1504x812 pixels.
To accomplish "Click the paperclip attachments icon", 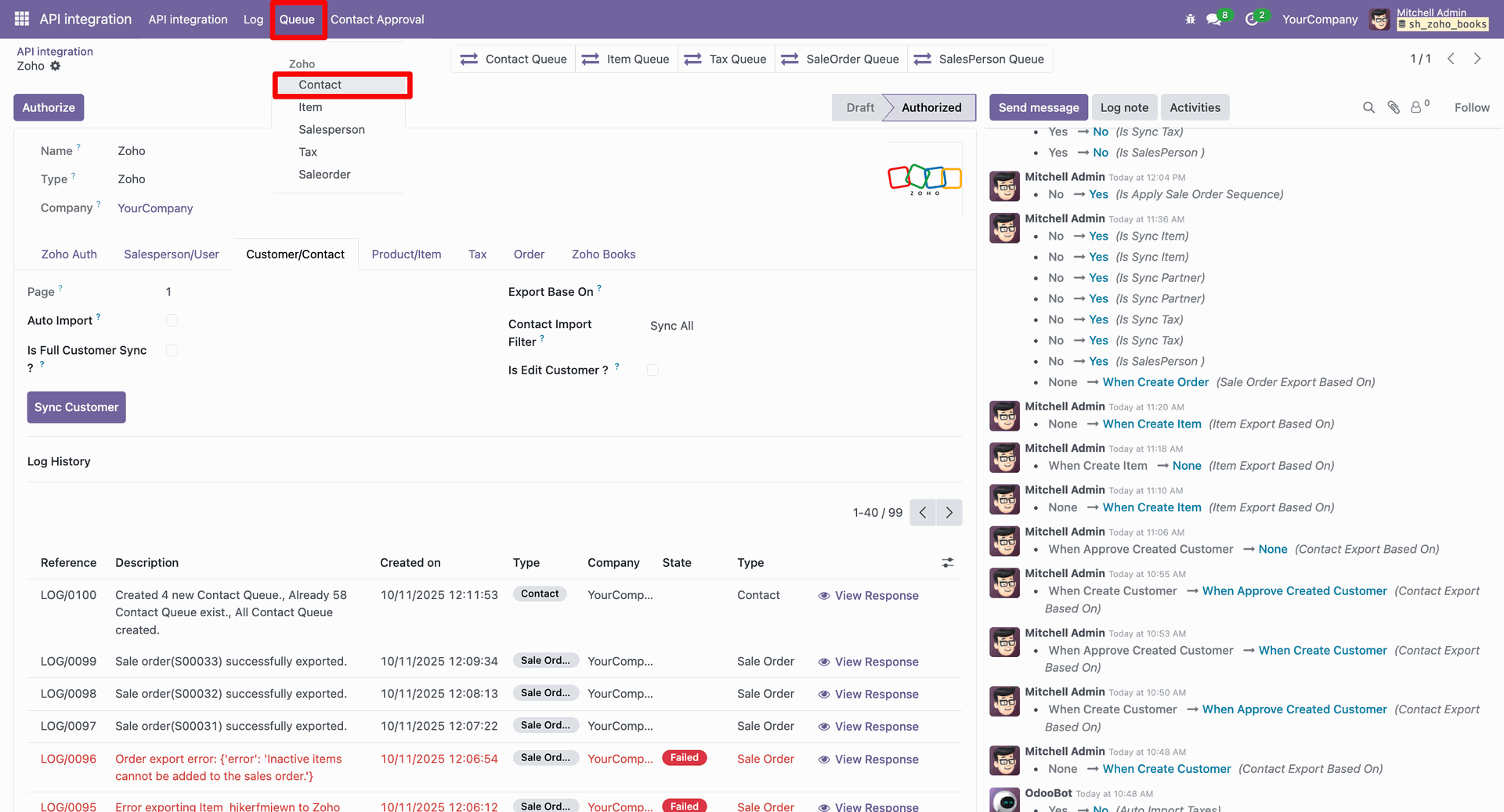I will pyautogui.click(x=1394, y=107).
